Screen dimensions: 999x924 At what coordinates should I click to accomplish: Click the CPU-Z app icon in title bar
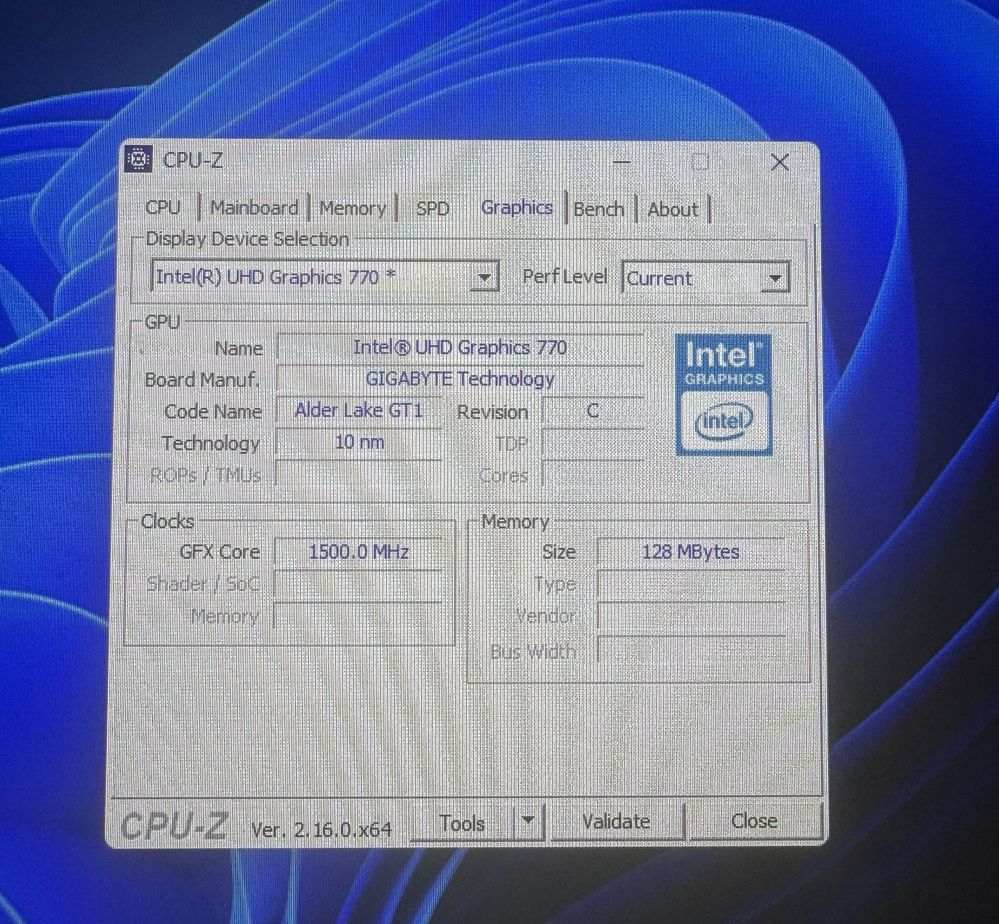tap(138, 159)
